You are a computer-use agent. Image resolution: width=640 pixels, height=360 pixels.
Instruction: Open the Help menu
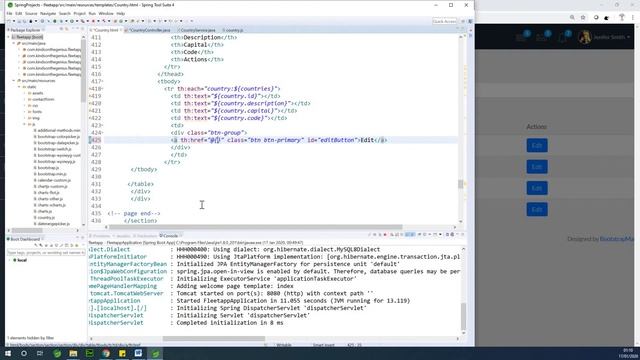[x=120, y=13]
